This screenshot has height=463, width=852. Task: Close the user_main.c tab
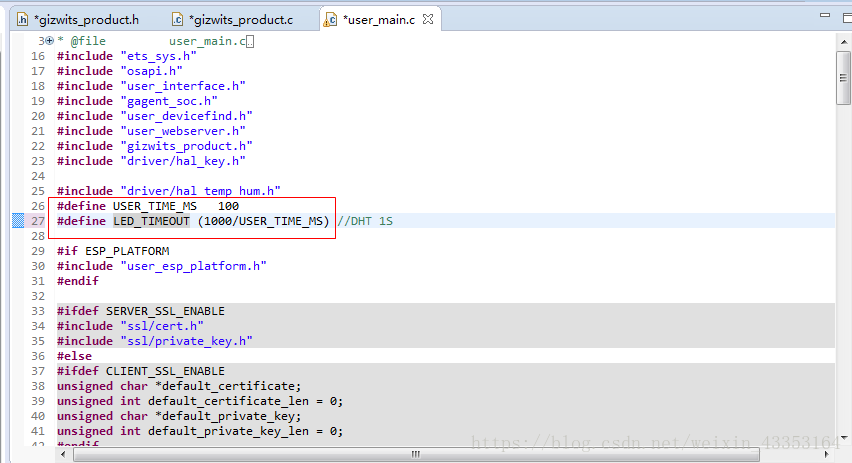click(x=428, y=19)
